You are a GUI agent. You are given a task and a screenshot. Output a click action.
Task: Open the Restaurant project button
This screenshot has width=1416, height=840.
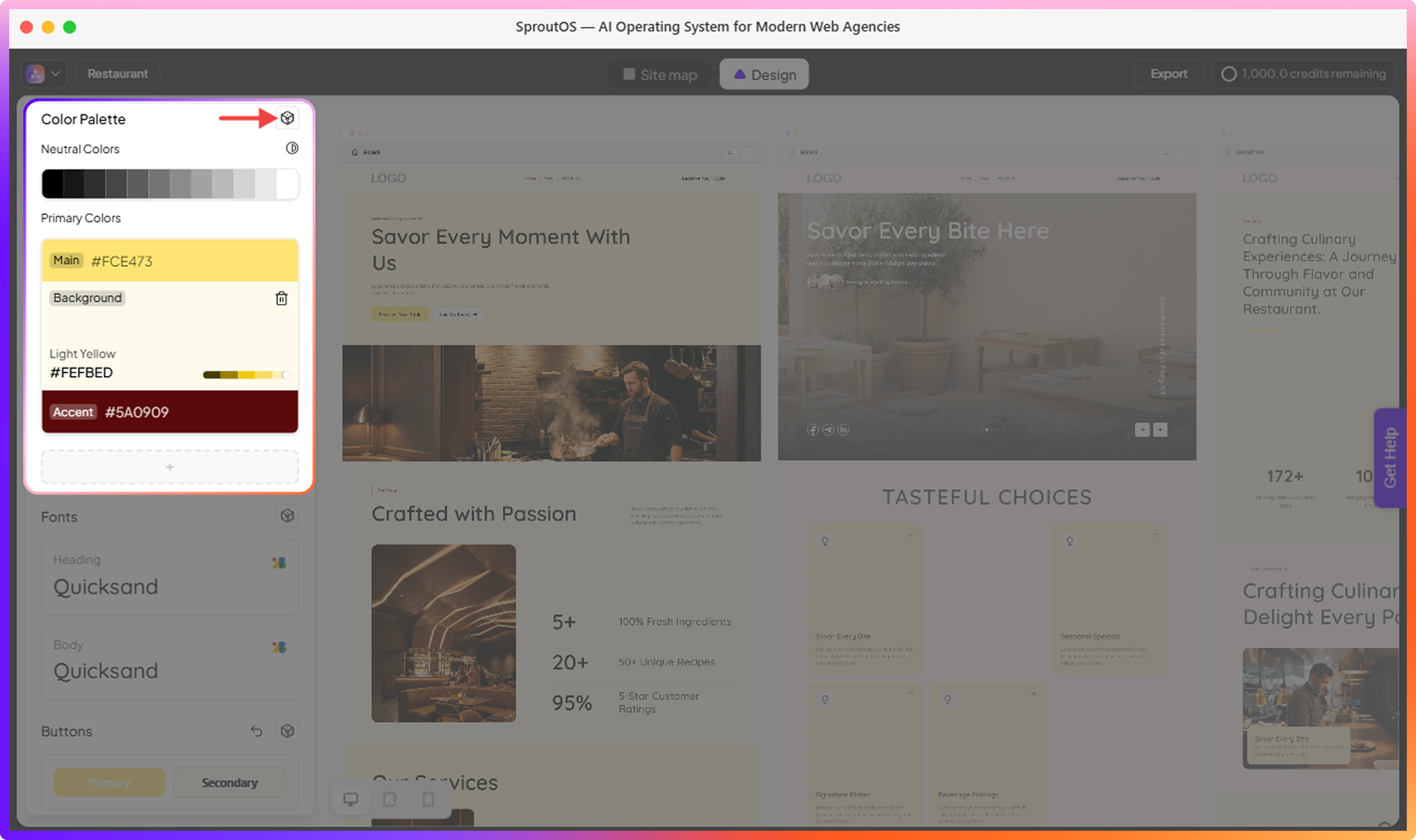(118, 74)
